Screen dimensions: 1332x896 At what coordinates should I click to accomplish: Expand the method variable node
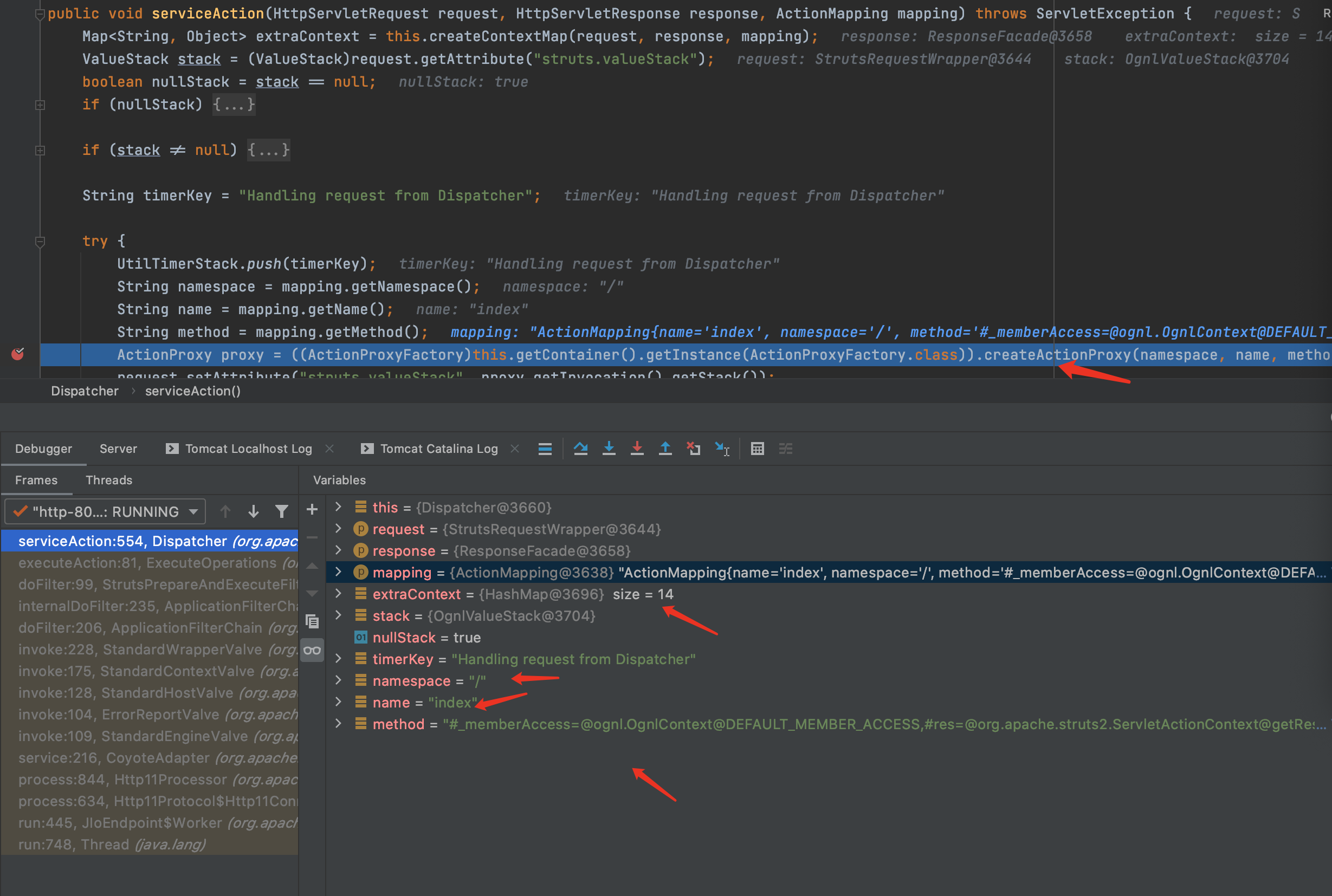(338, 724)
